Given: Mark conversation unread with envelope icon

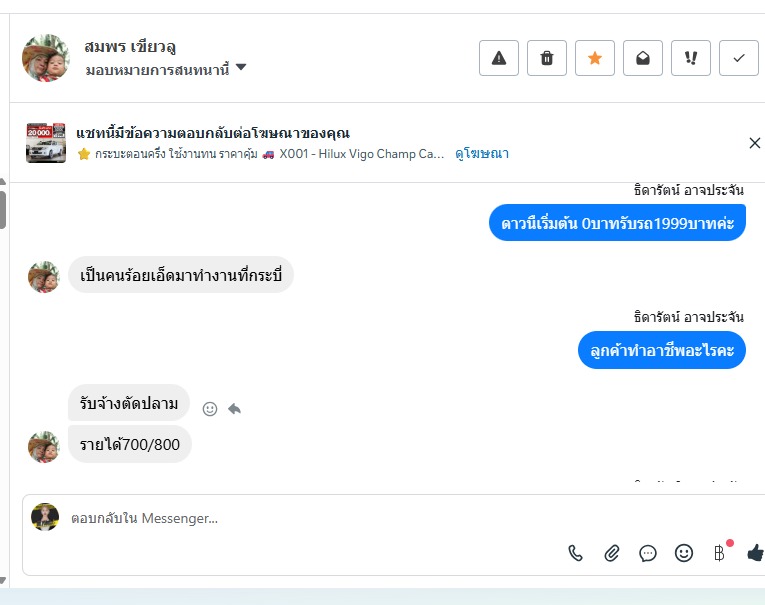Looking at the screenshot, I should (x=643, y=58).
